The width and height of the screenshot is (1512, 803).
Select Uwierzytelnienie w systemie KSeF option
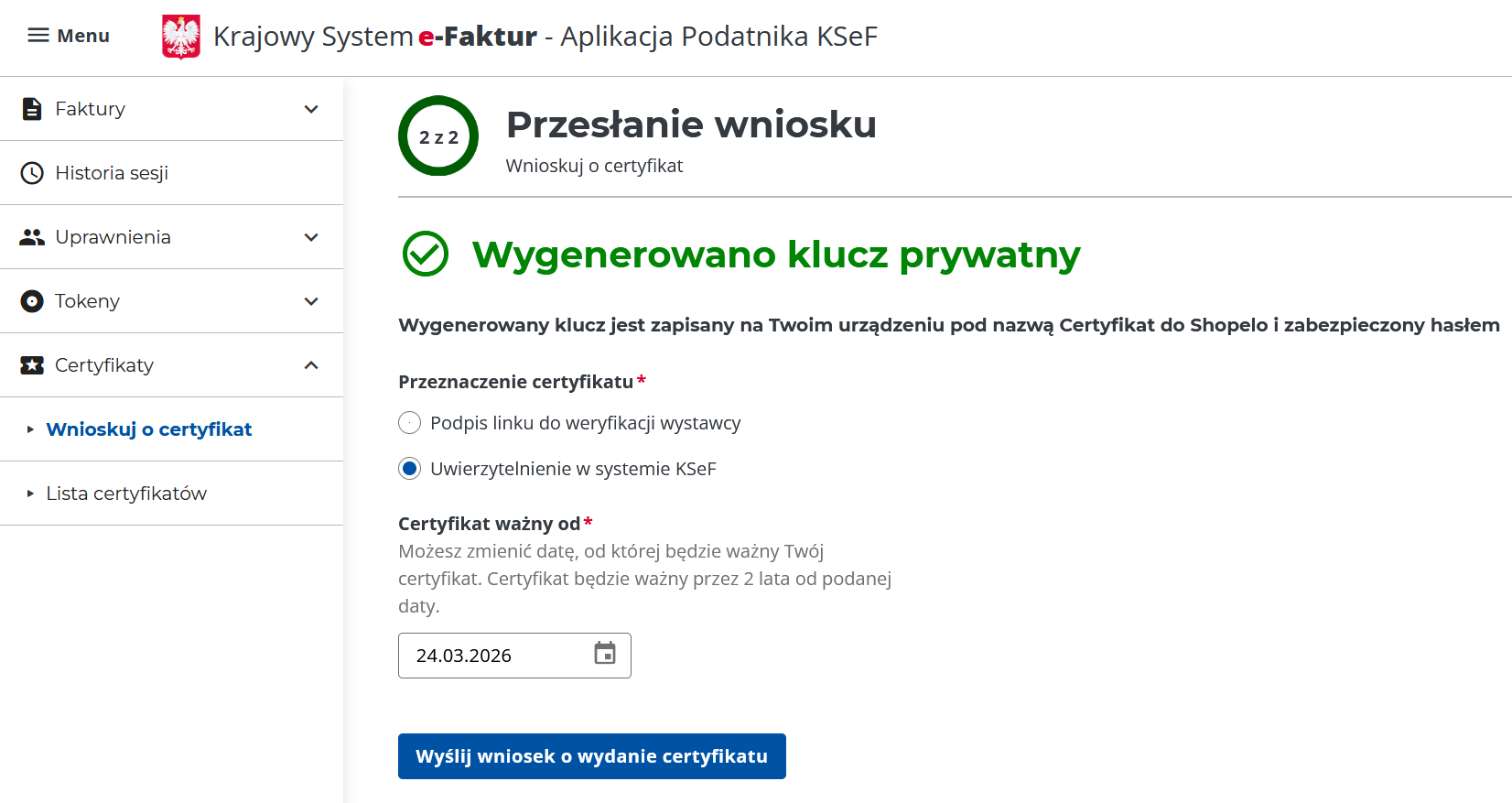pos(410,469)
